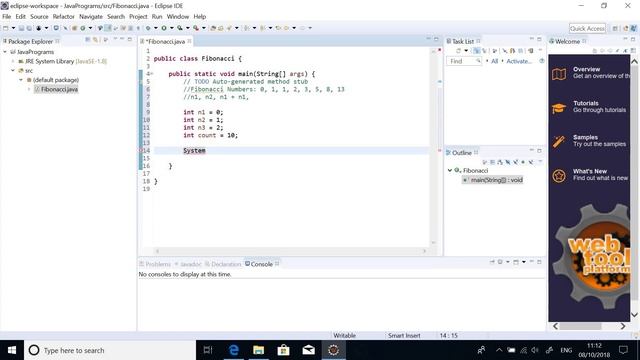
Task: Open the Navigate menu
Action: coord(91,17)
